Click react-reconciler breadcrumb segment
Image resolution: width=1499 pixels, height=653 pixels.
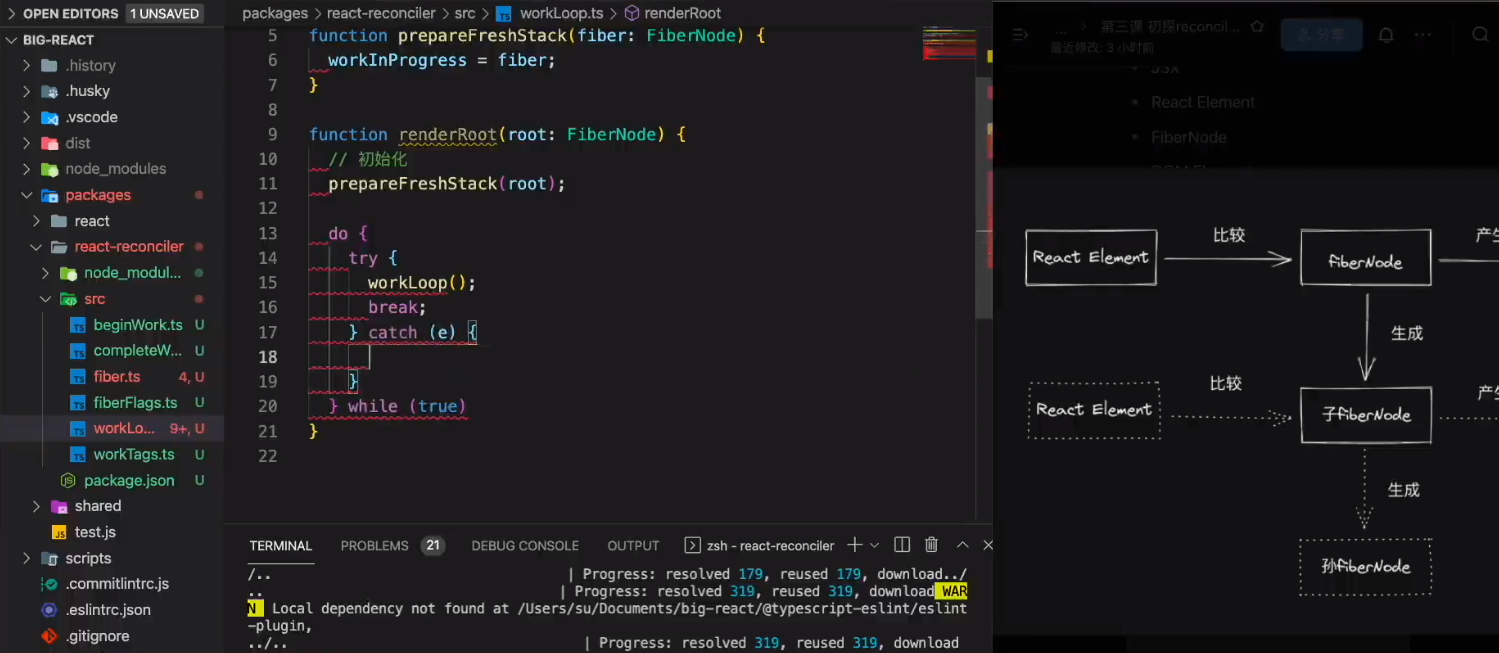coord(382,13)
